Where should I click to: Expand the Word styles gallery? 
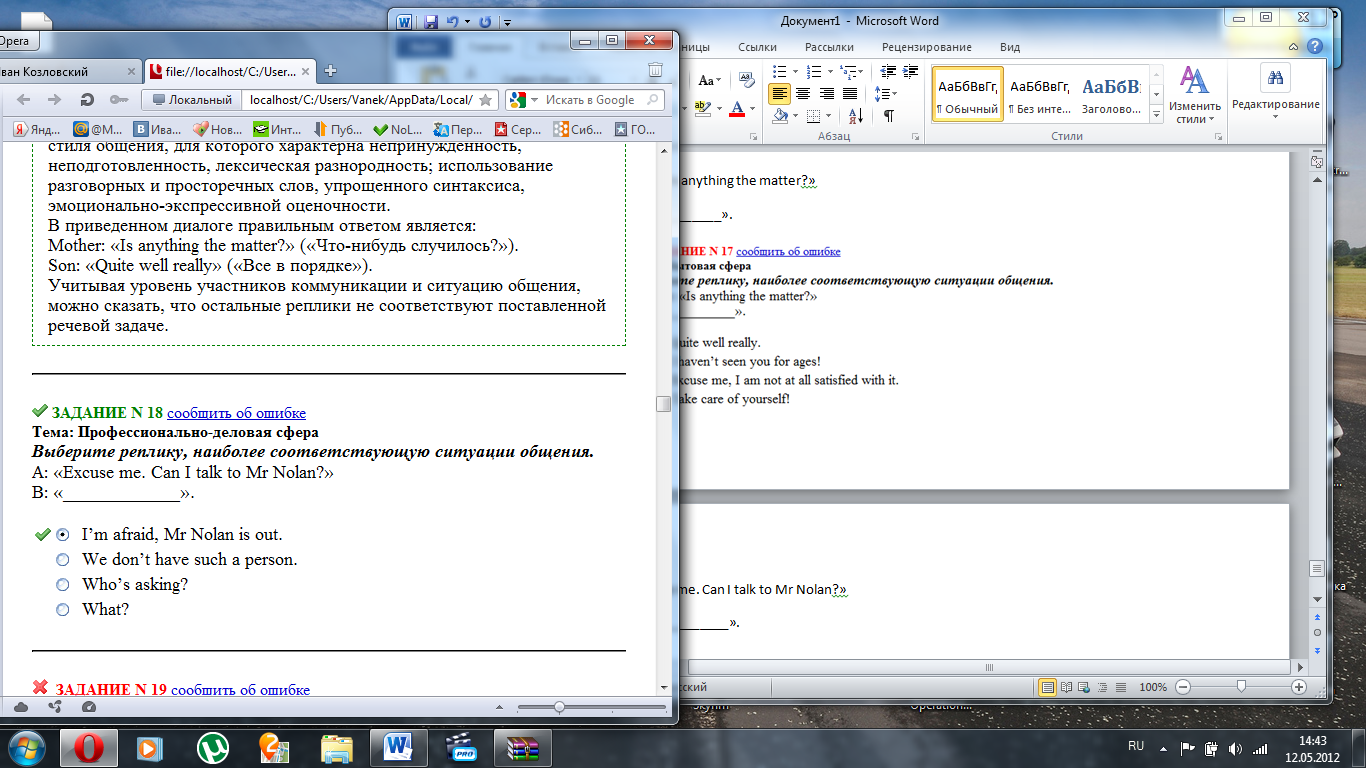point(1157,116)
